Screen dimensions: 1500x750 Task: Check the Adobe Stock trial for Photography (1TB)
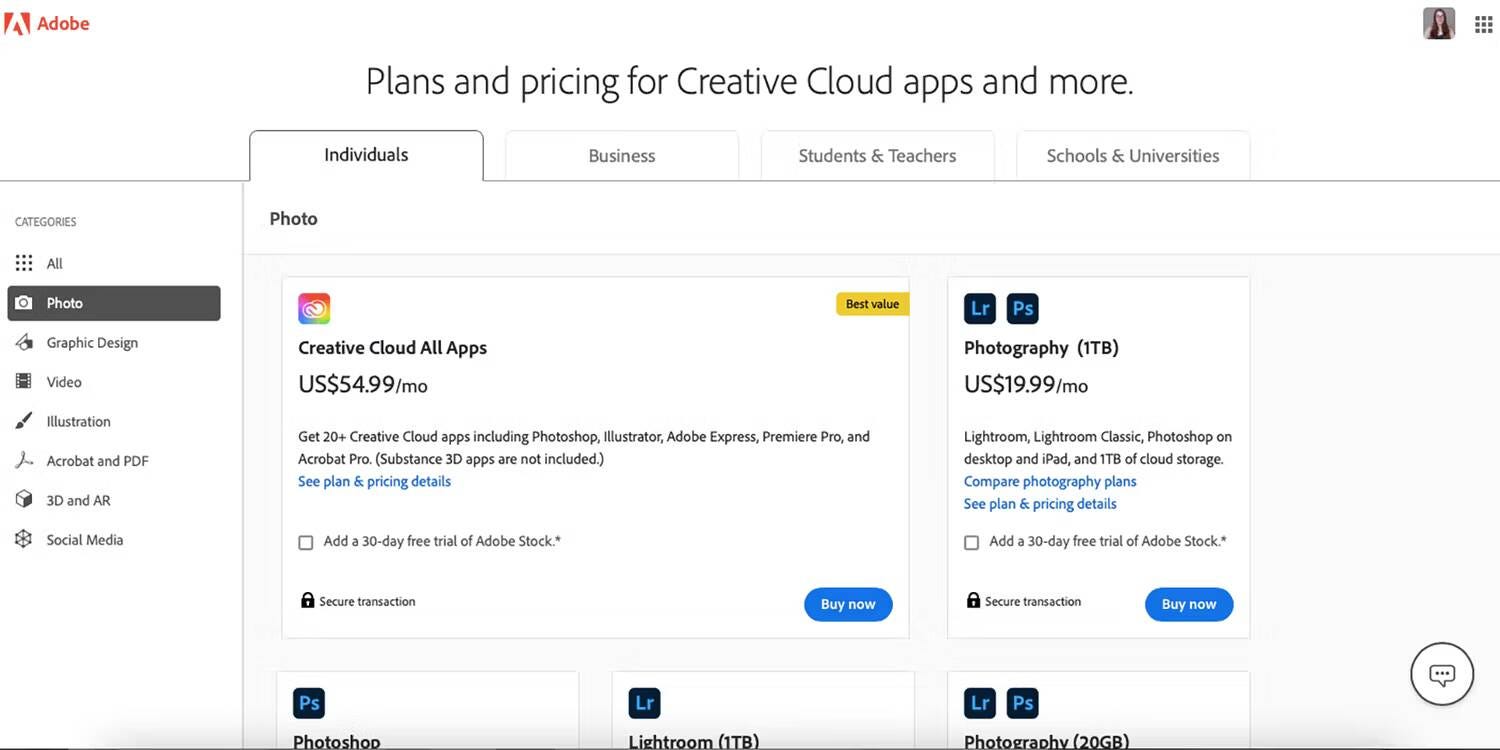coord(971,542)
